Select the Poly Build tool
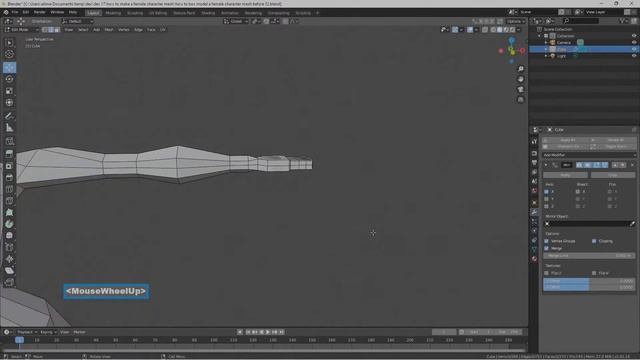The image size is (640, 360). (x=9, y=213)
